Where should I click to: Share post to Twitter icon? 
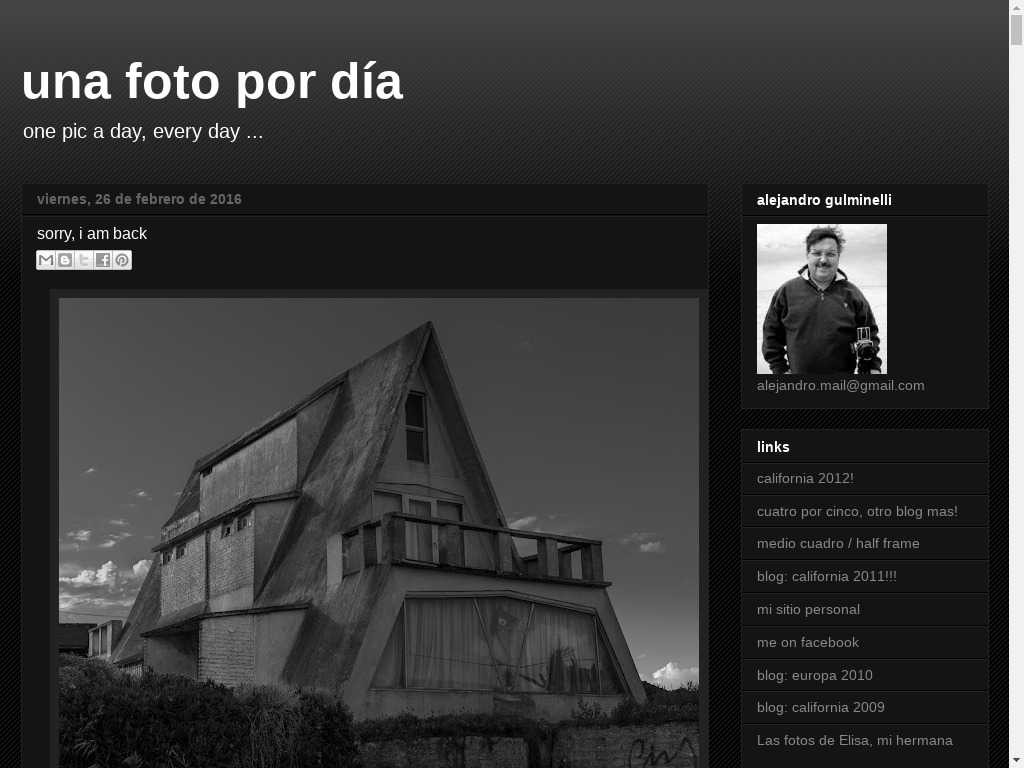click(x=84, y=260)
